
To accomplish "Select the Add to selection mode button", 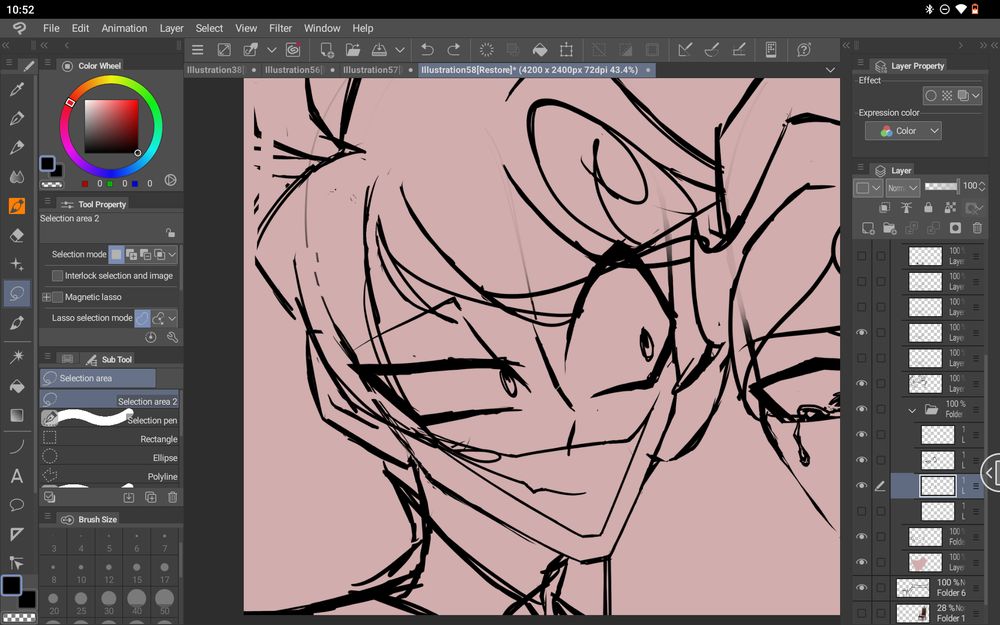I will tap(131, 254).
